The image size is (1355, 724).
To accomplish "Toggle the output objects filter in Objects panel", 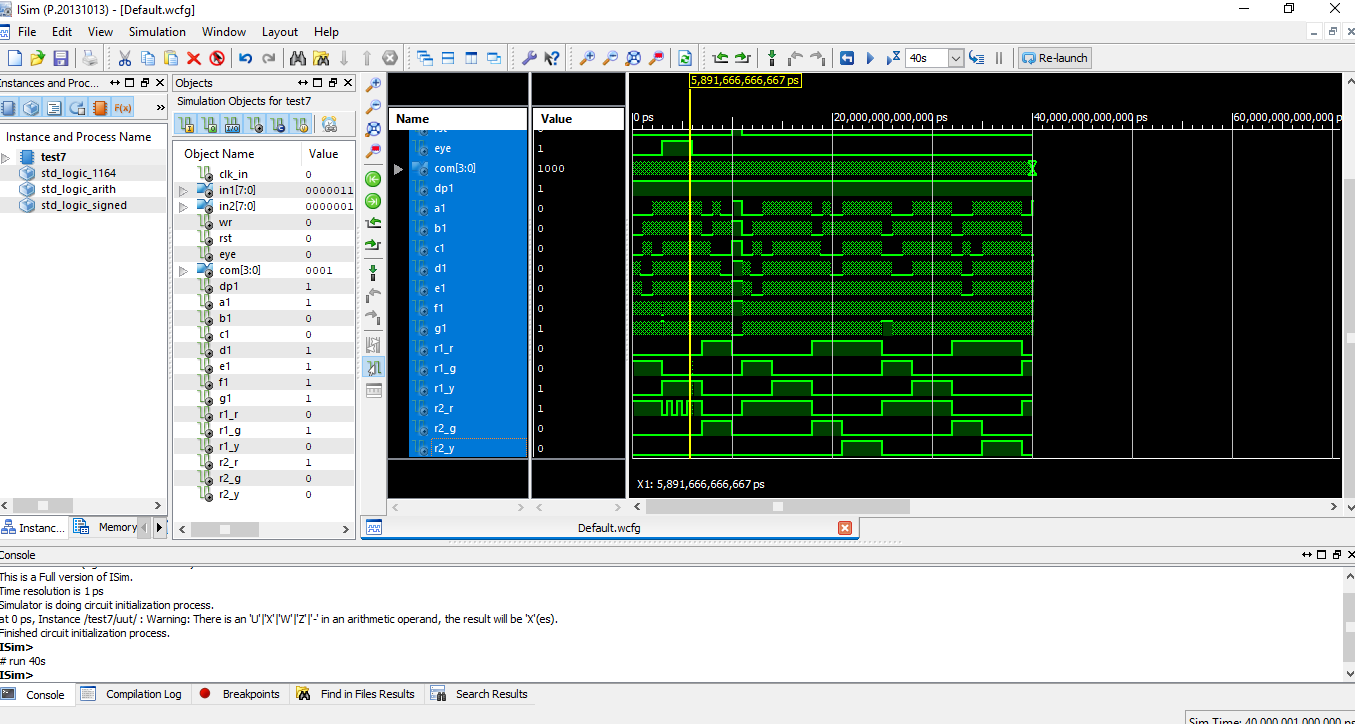I will [x=212, y=122].
